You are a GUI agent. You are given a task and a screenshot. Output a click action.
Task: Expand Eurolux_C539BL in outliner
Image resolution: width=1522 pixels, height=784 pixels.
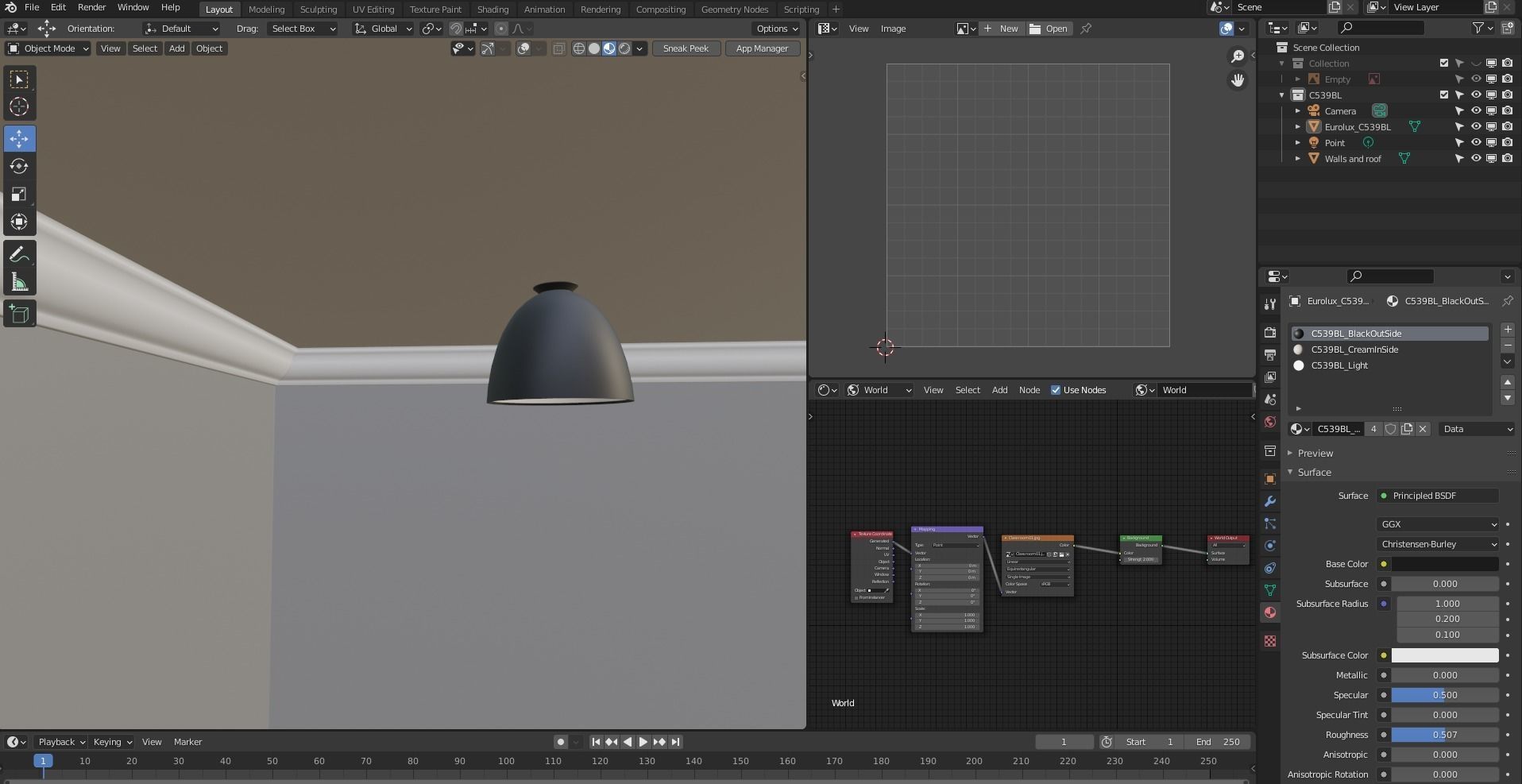pyautogui.click(x=1298, y=127)
